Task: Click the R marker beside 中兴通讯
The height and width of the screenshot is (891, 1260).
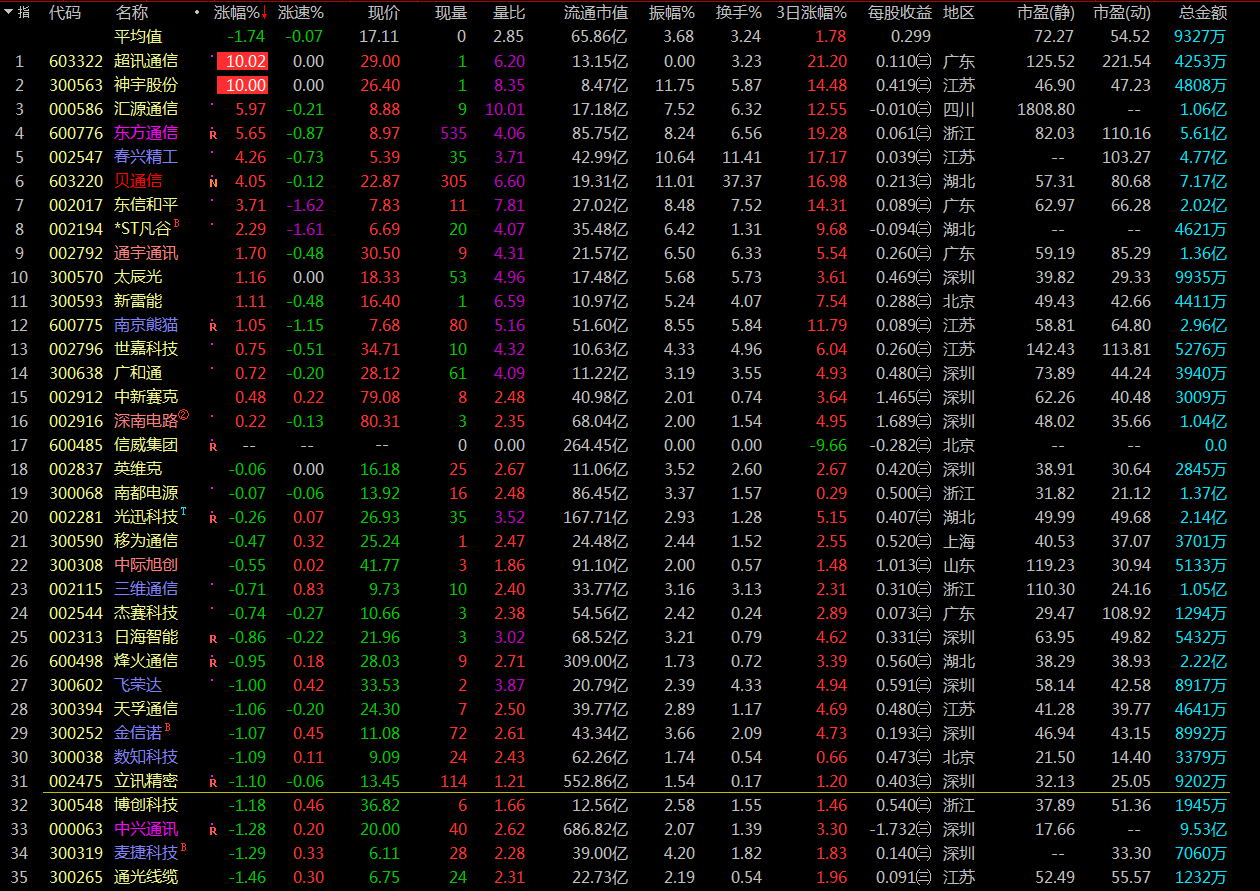Action: click(x=213, y=830)
